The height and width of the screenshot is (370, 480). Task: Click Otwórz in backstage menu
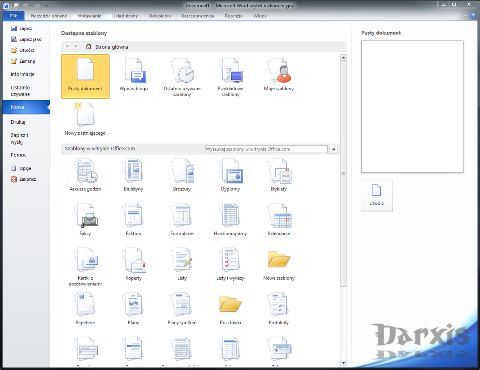(x=23, y=50)
